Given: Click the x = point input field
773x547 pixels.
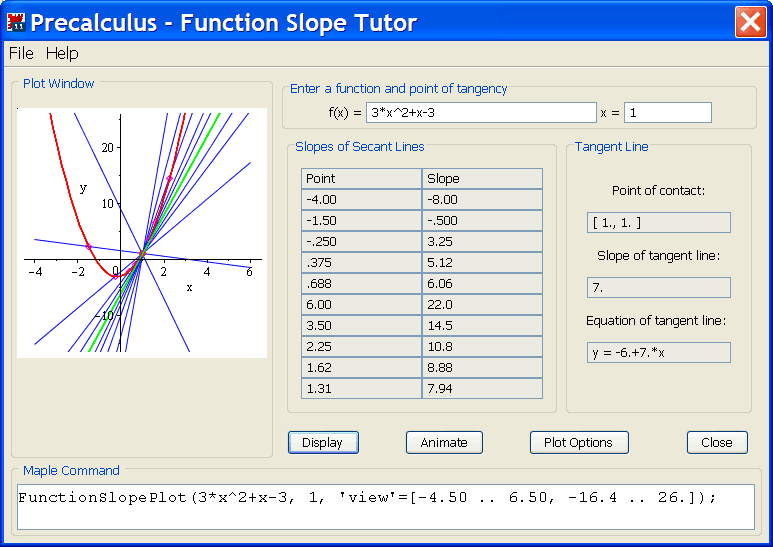Looking at the screenshot, I should coord(667,113).
